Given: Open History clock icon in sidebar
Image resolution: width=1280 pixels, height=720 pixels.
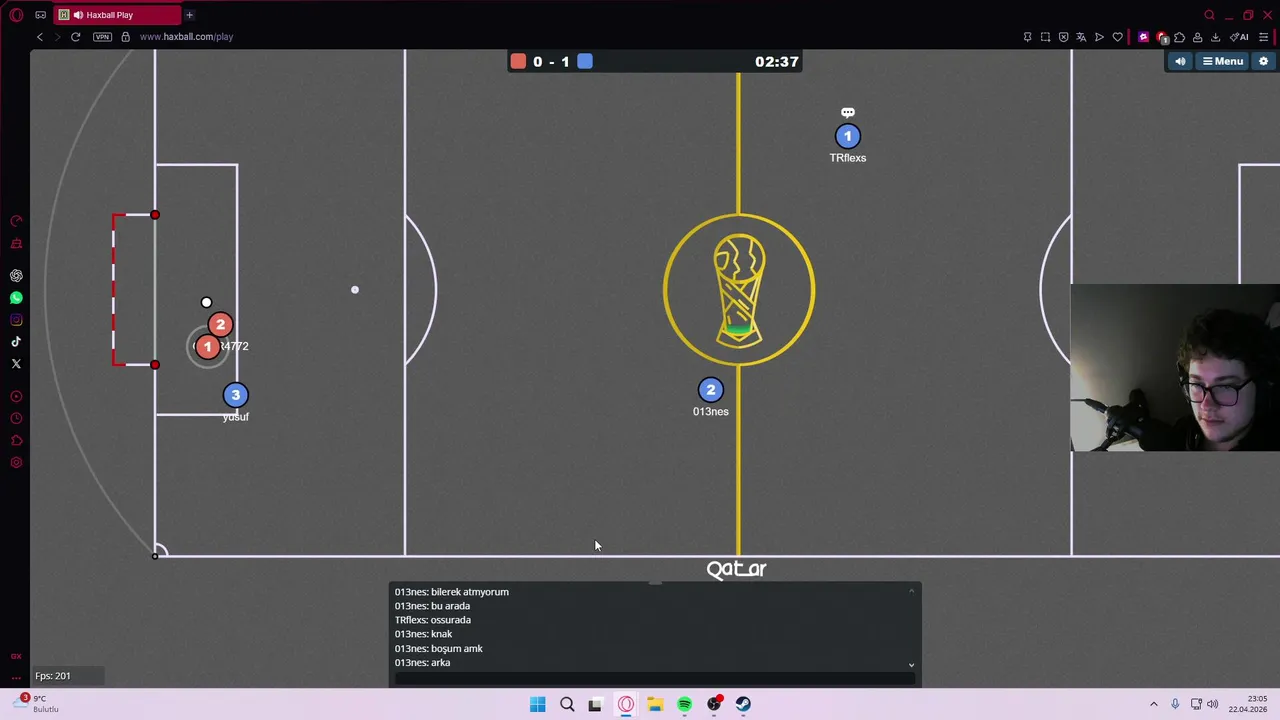Looking at the screenshot, I should point(16,419).
